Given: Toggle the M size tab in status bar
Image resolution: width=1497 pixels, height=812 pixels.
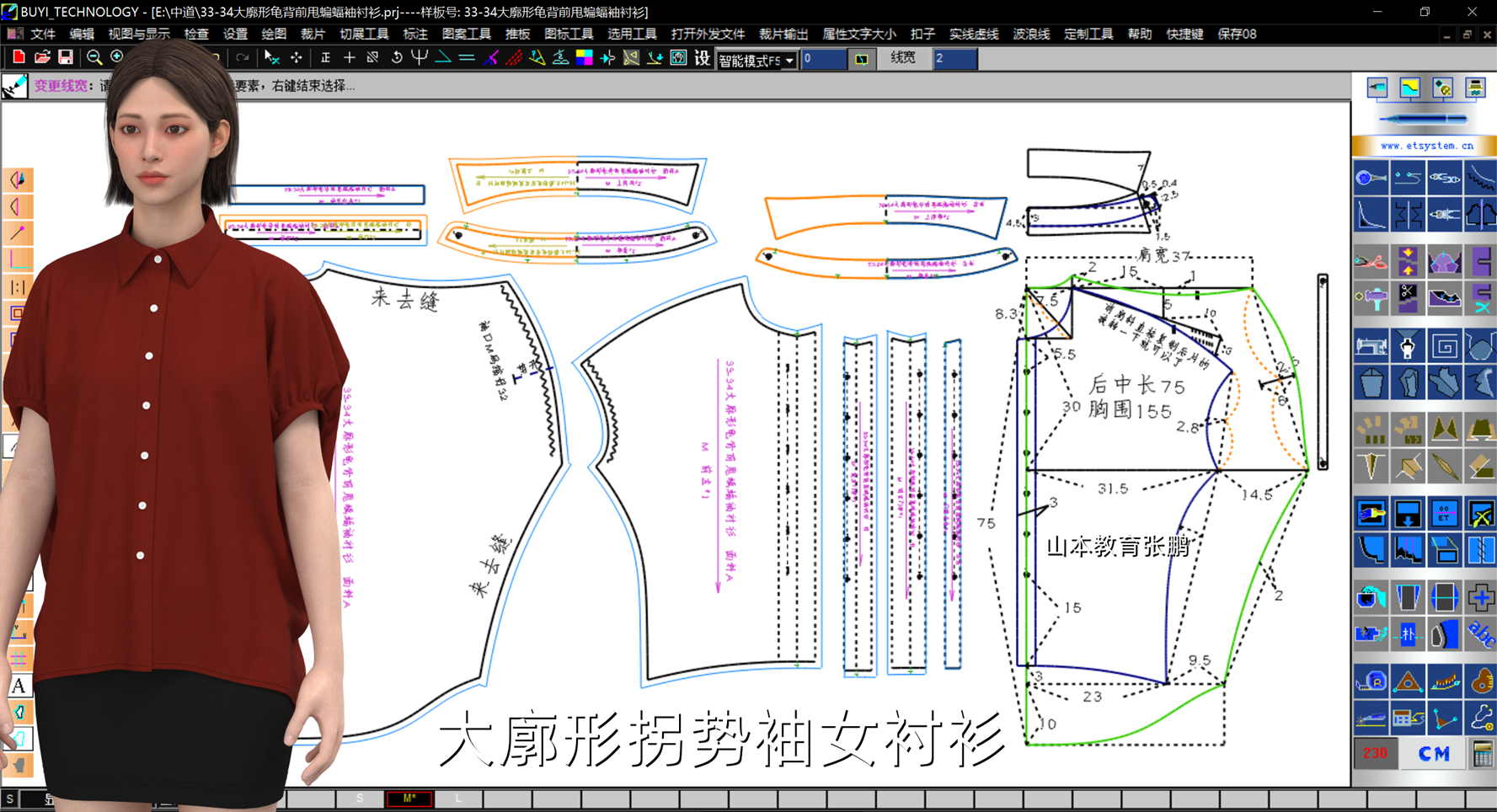Looking at the screenshot, I should click(x=409, y=798).
